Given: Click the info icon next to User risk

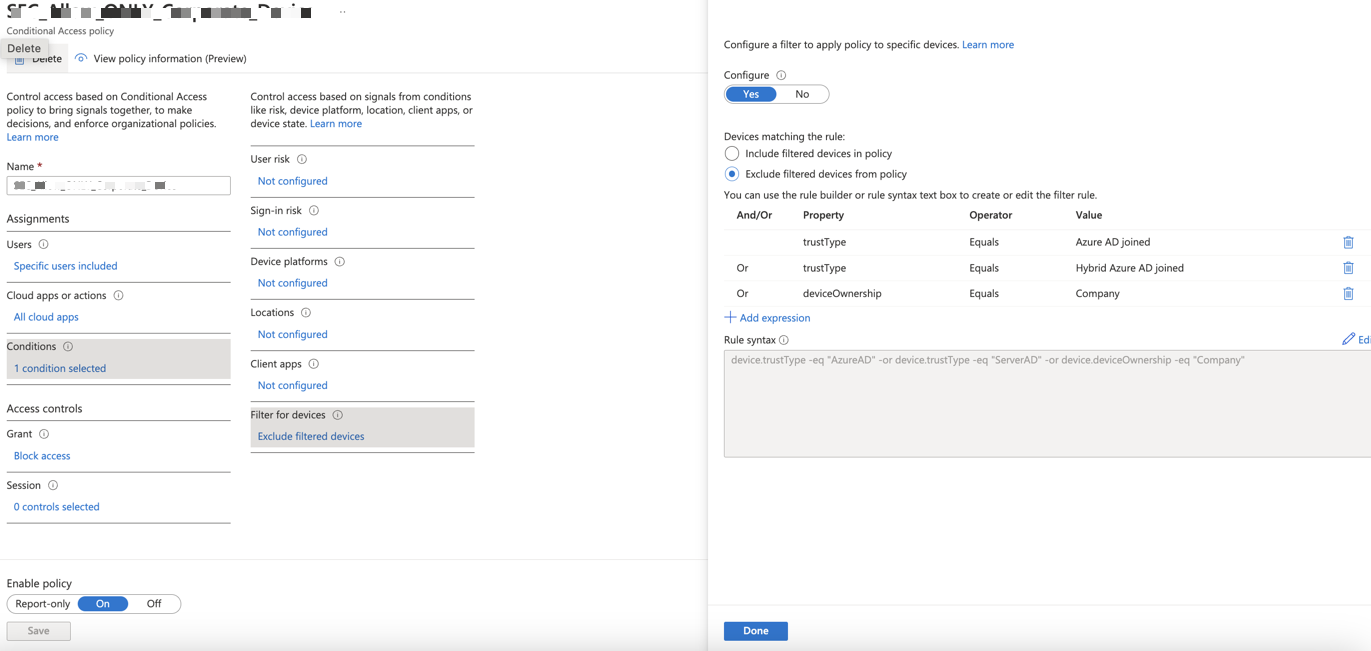Looking at the screenshot, I should pos(302,160).
